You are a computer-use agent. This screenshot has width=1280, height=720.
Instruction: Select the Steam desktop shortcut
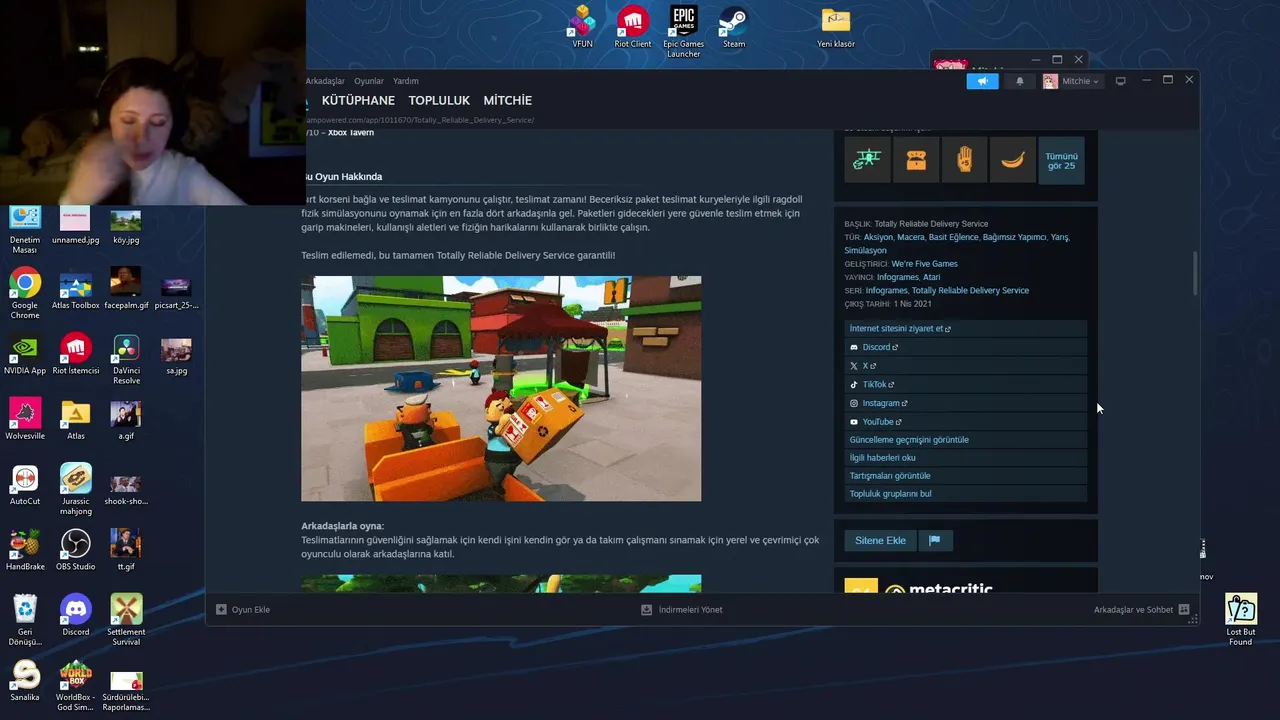734,27
